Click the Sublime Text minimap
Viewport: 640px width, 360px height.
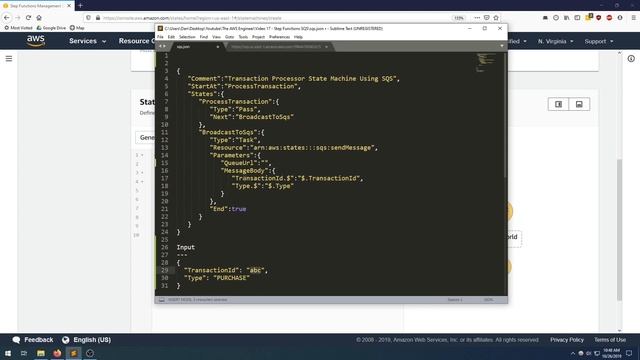(x=485, y=62)
